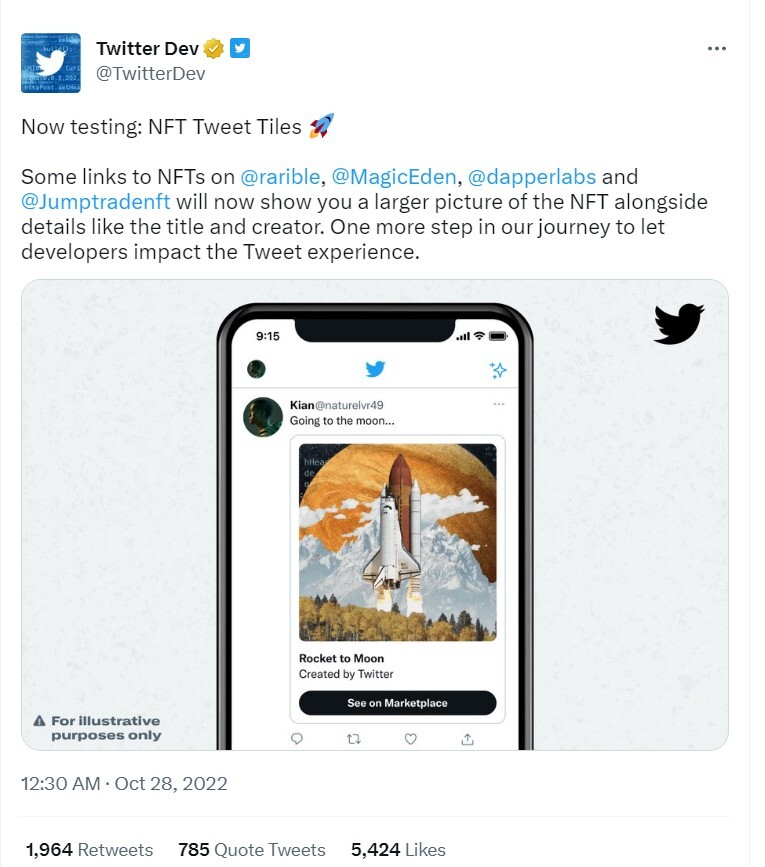
Task: Click the gold verified badge
Action: [x=214, y=49]
